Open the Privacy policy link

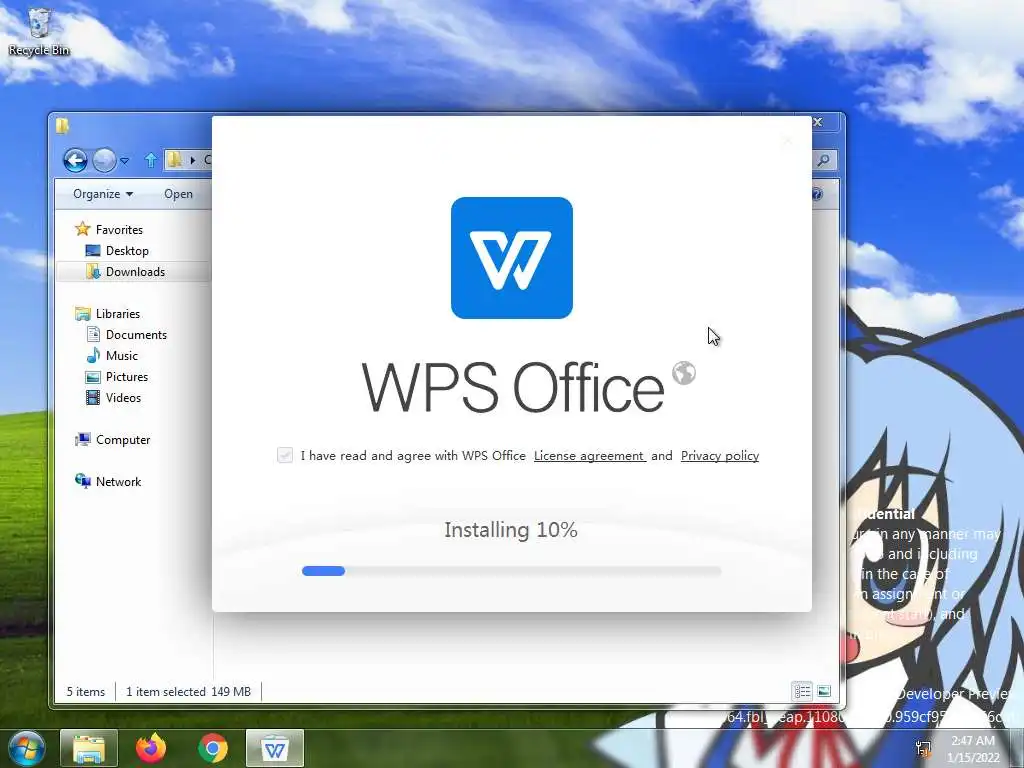720,456
